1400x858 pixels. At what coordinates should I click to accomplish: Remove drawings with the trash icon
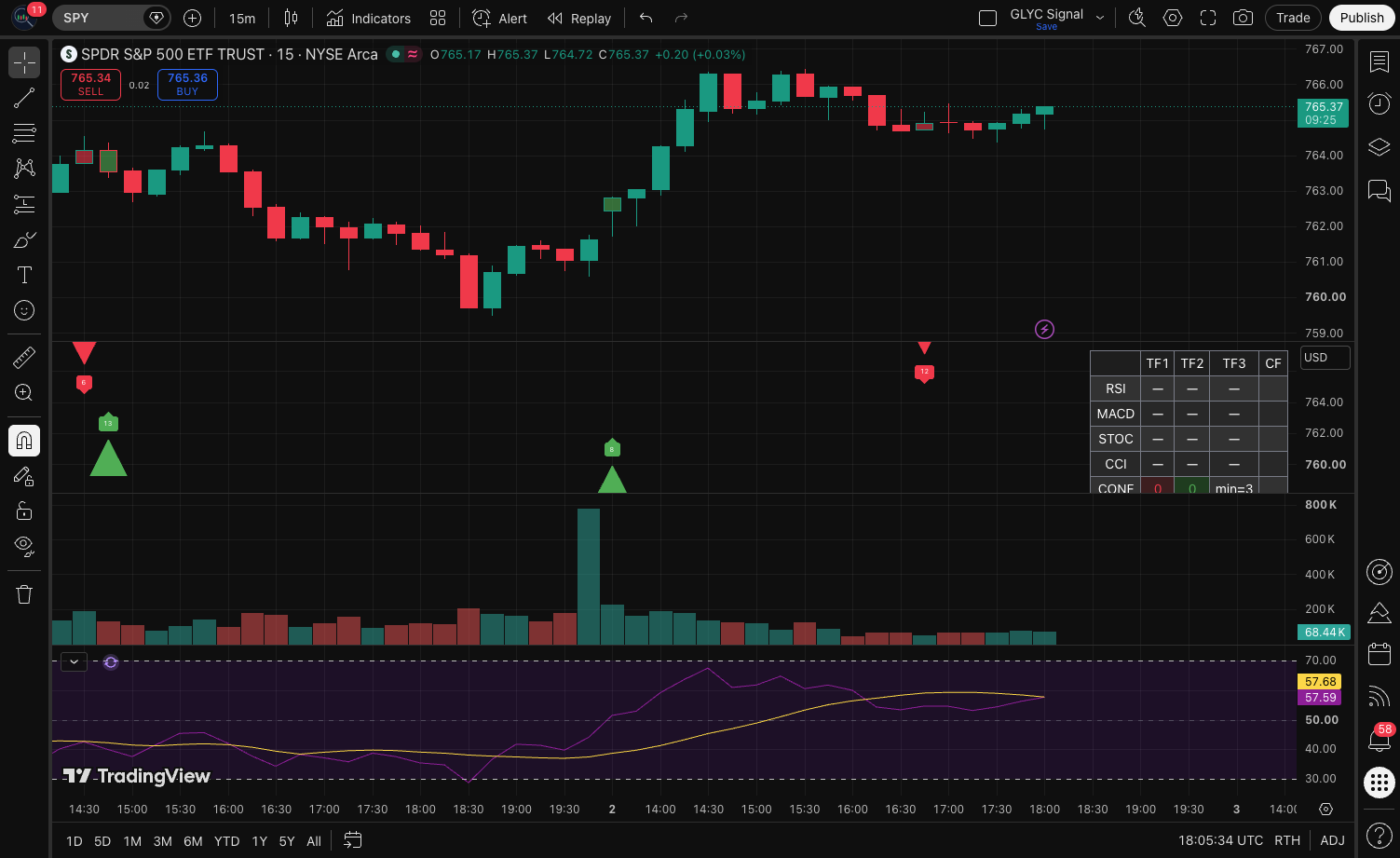click(x=24, y=594)
